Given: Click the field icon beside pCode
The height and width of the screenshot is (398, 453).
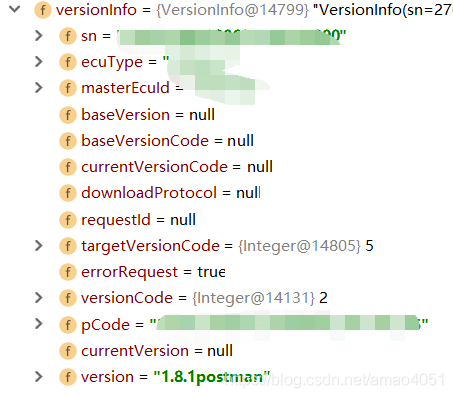Looking at the screenshot, I should point(68,324).
